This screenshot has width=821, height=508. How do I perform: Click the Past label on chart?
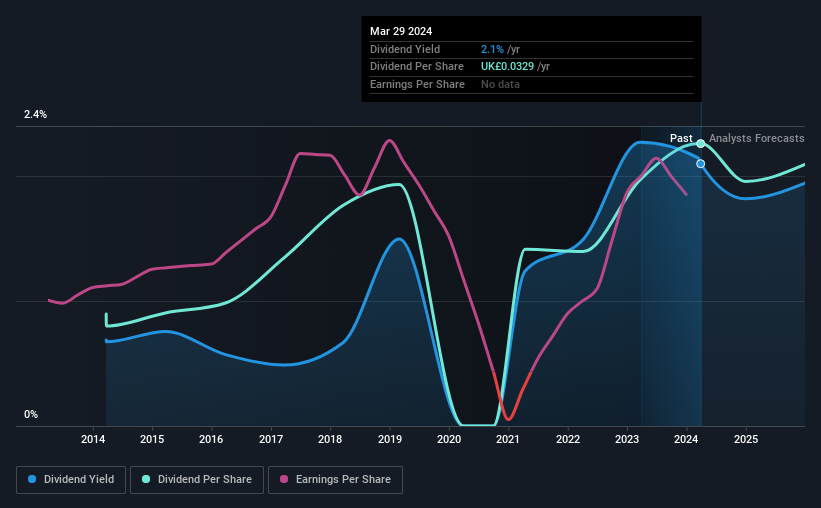tap(681, 138)
